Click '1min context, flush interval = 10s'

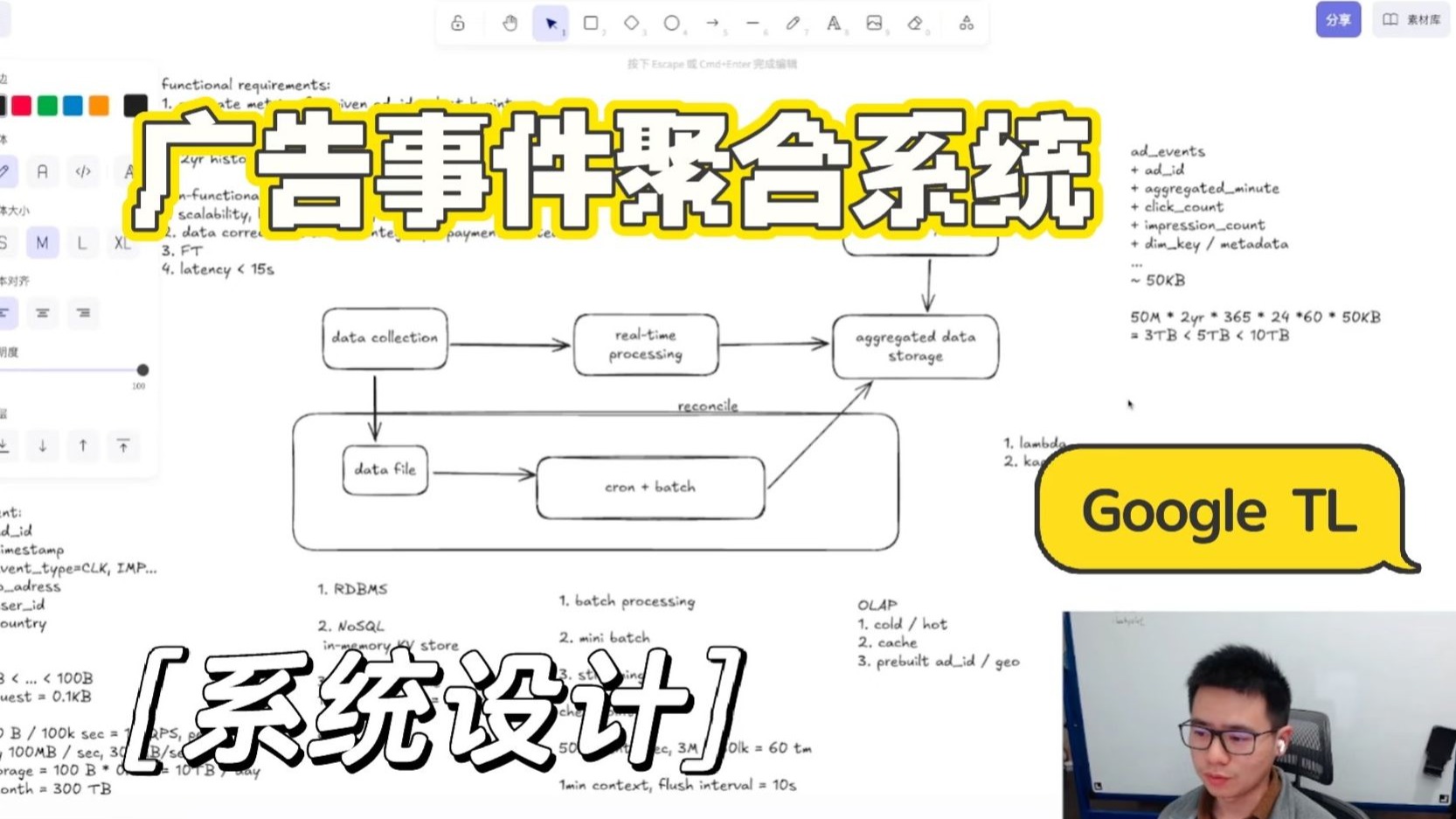678,785
